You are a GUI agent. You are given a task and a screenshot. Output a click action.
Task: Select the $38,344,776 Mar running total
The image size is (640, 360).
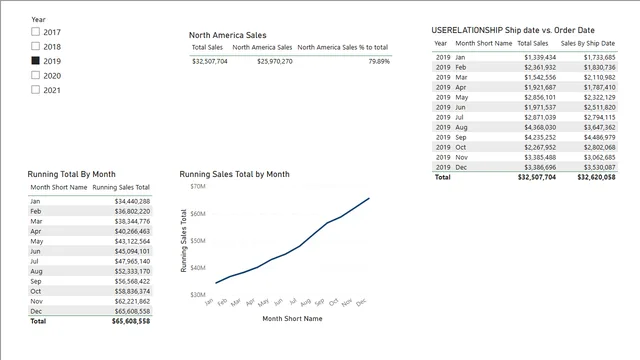tap(132, 221)
